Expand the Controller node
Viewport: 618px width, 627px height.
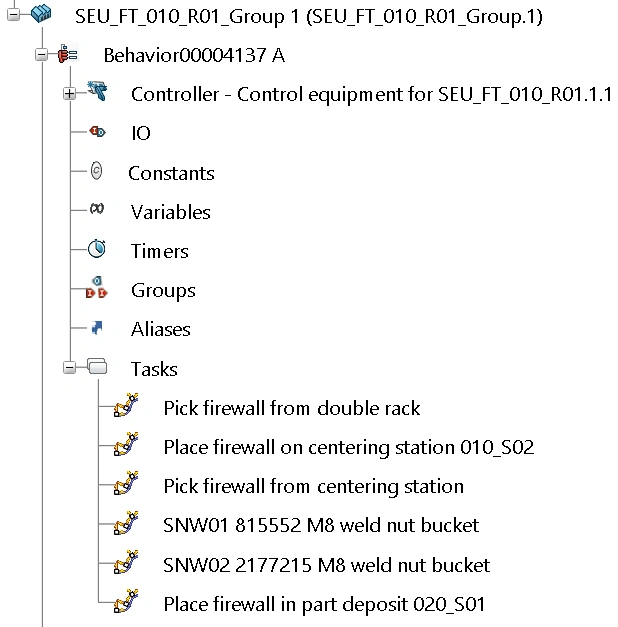pyautogui.click(x=69, y=94)
